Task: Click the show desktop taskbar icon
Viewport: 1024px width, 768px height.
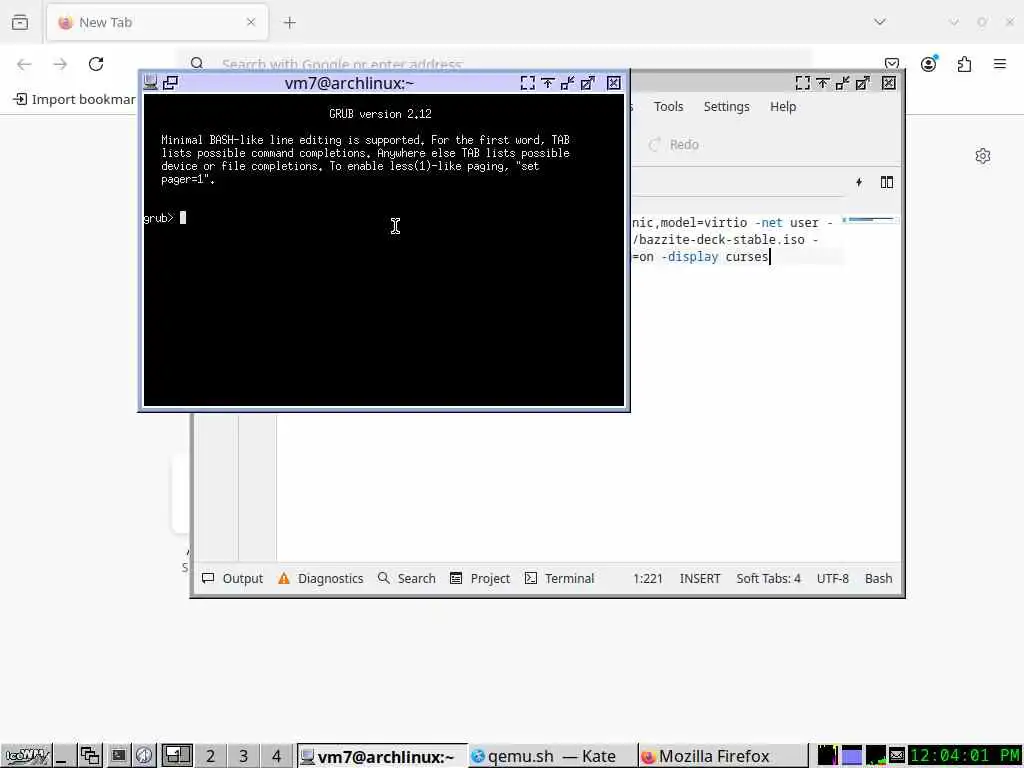Action: point(63,756)
